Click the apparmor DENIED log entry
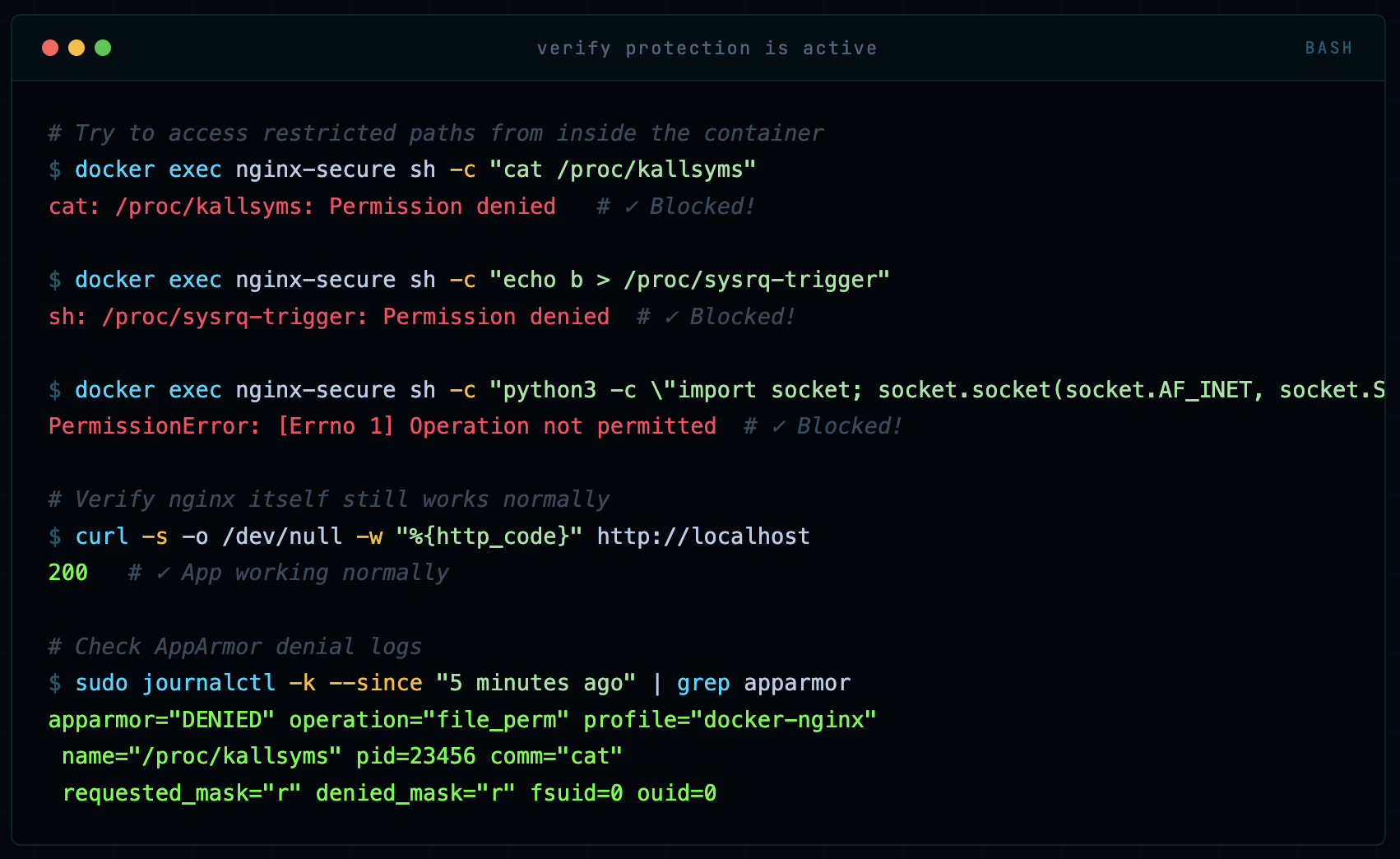Viewport: 1400px width, 859px height. click(161, 719)
